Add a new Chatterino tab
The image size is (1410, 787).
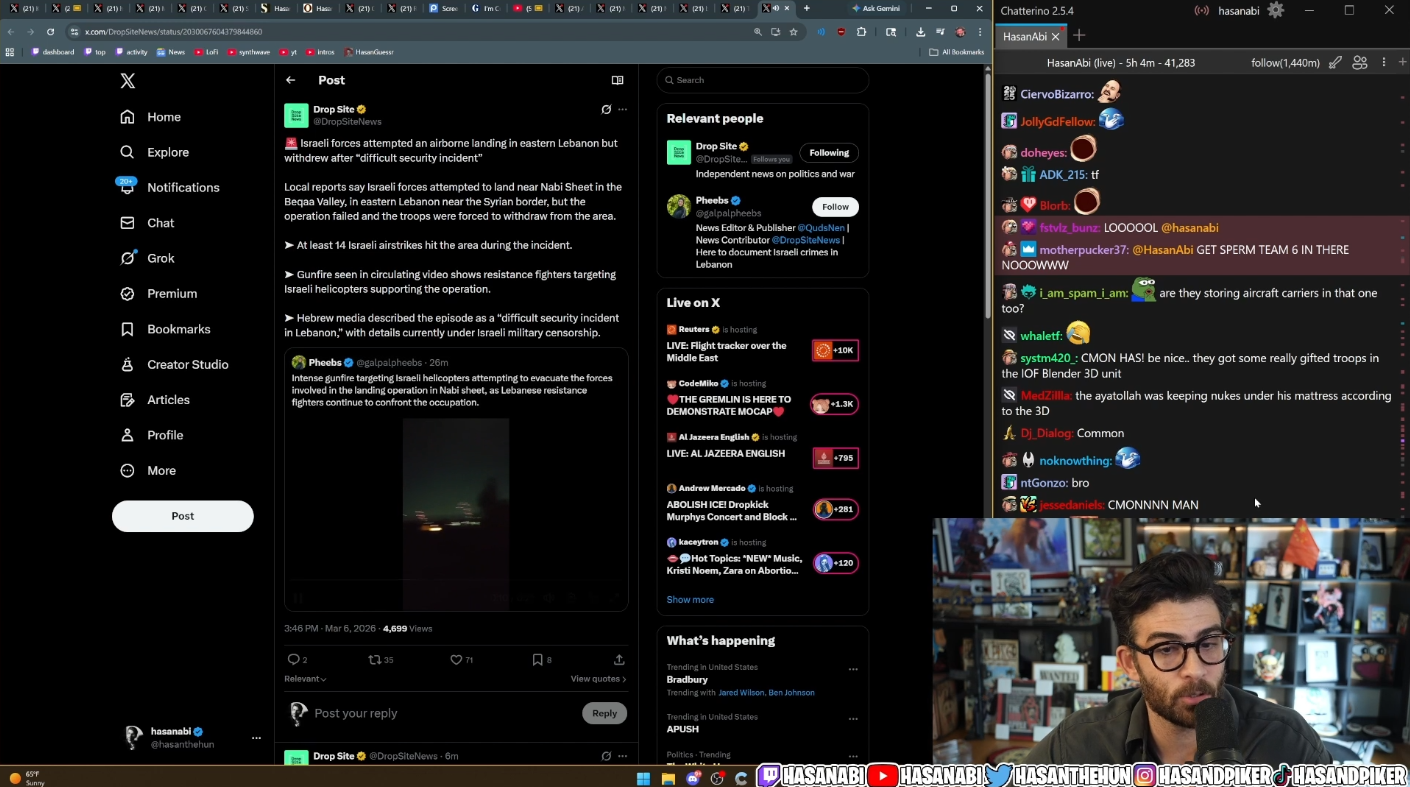(1079, 36)
